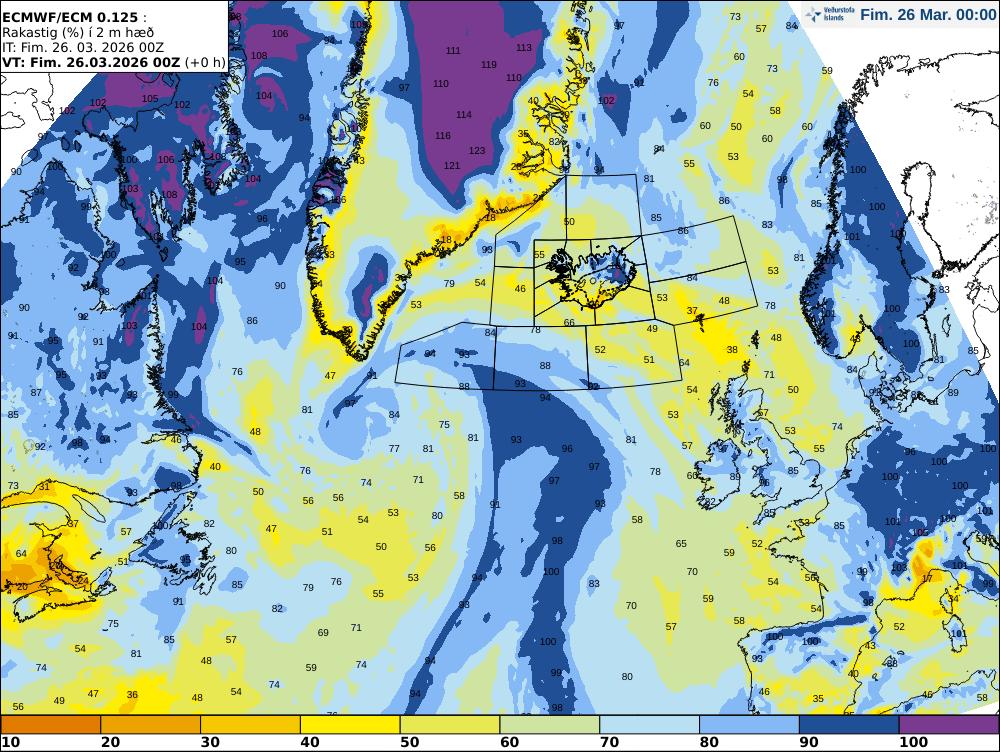Select the 90–100 dark blue legend swatch

pyautogui.click(x=849, y=725)
